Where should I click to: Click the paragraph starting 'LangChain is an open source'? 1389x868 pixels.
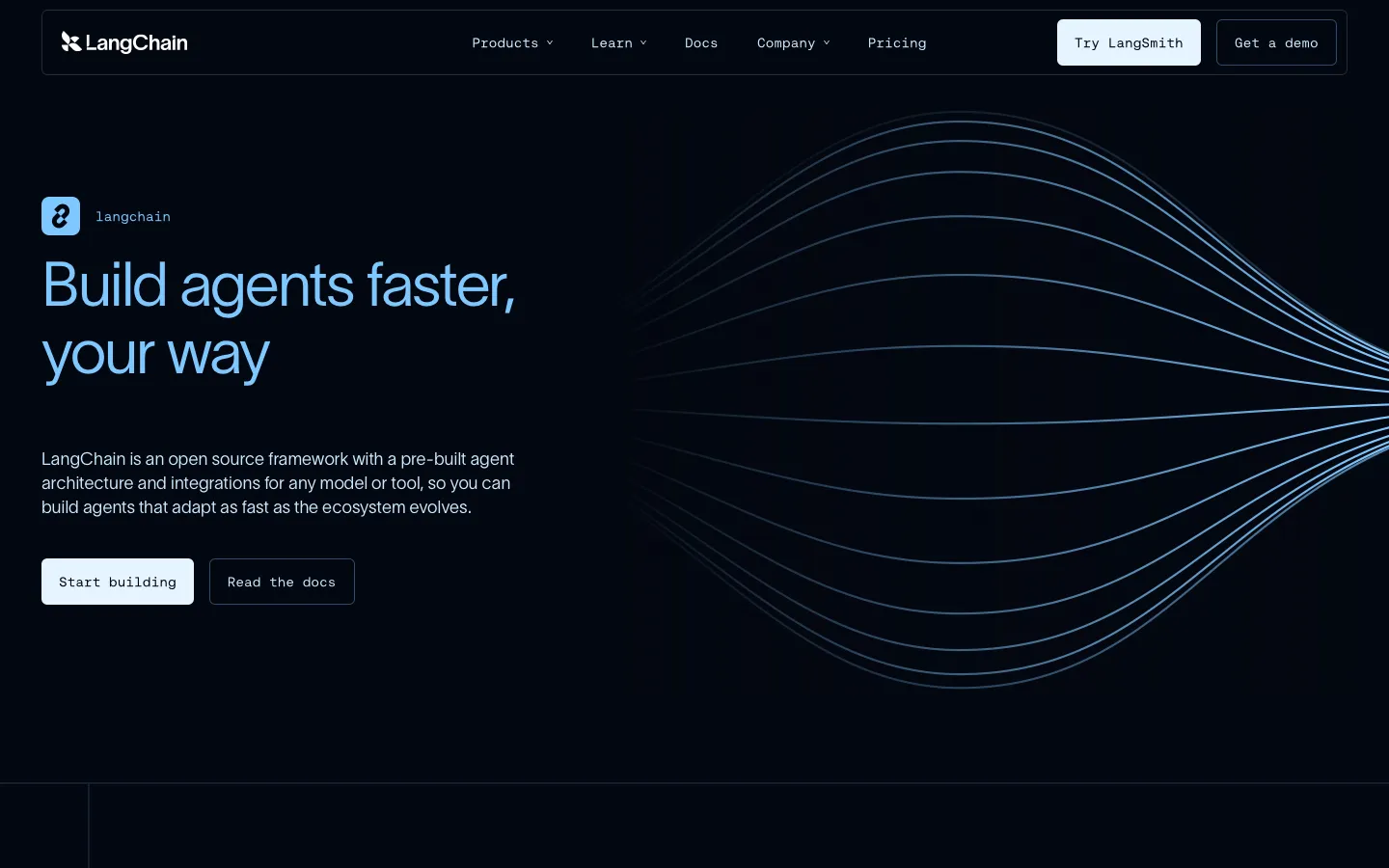click(278, 483)
